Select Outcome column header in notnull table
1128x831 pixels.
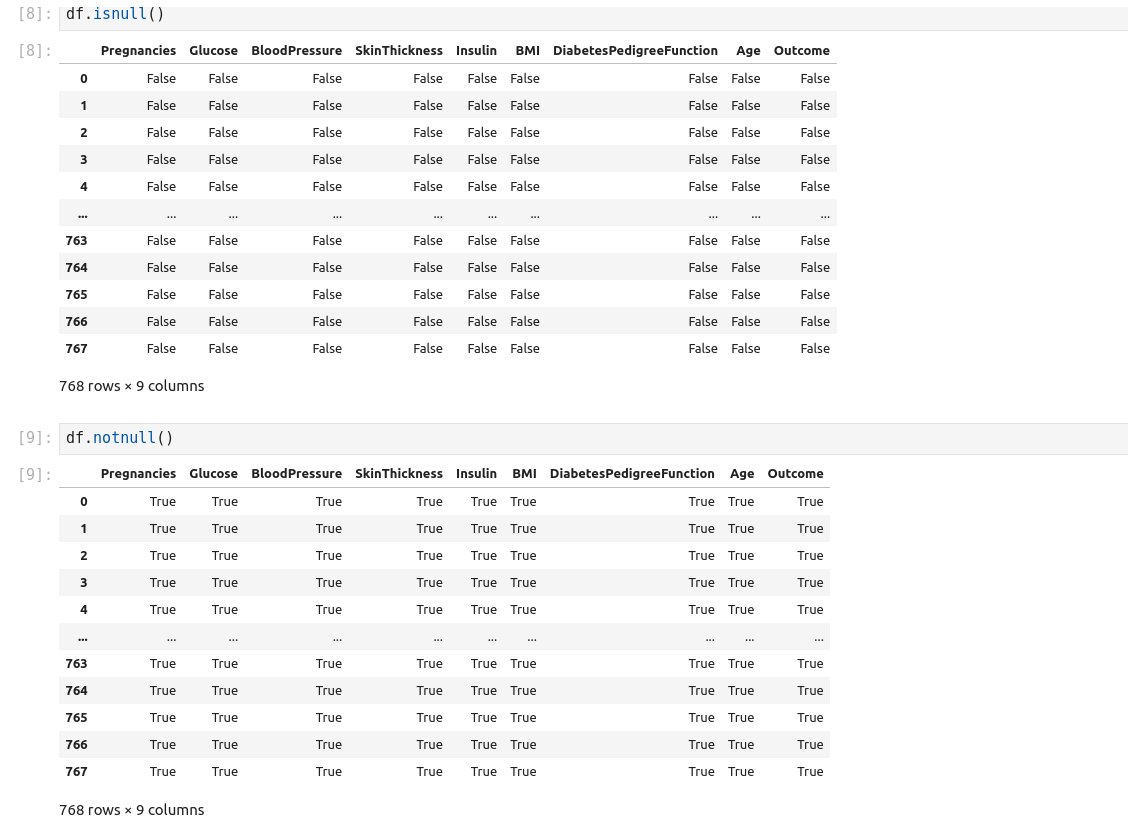click(x=795, y=474)
